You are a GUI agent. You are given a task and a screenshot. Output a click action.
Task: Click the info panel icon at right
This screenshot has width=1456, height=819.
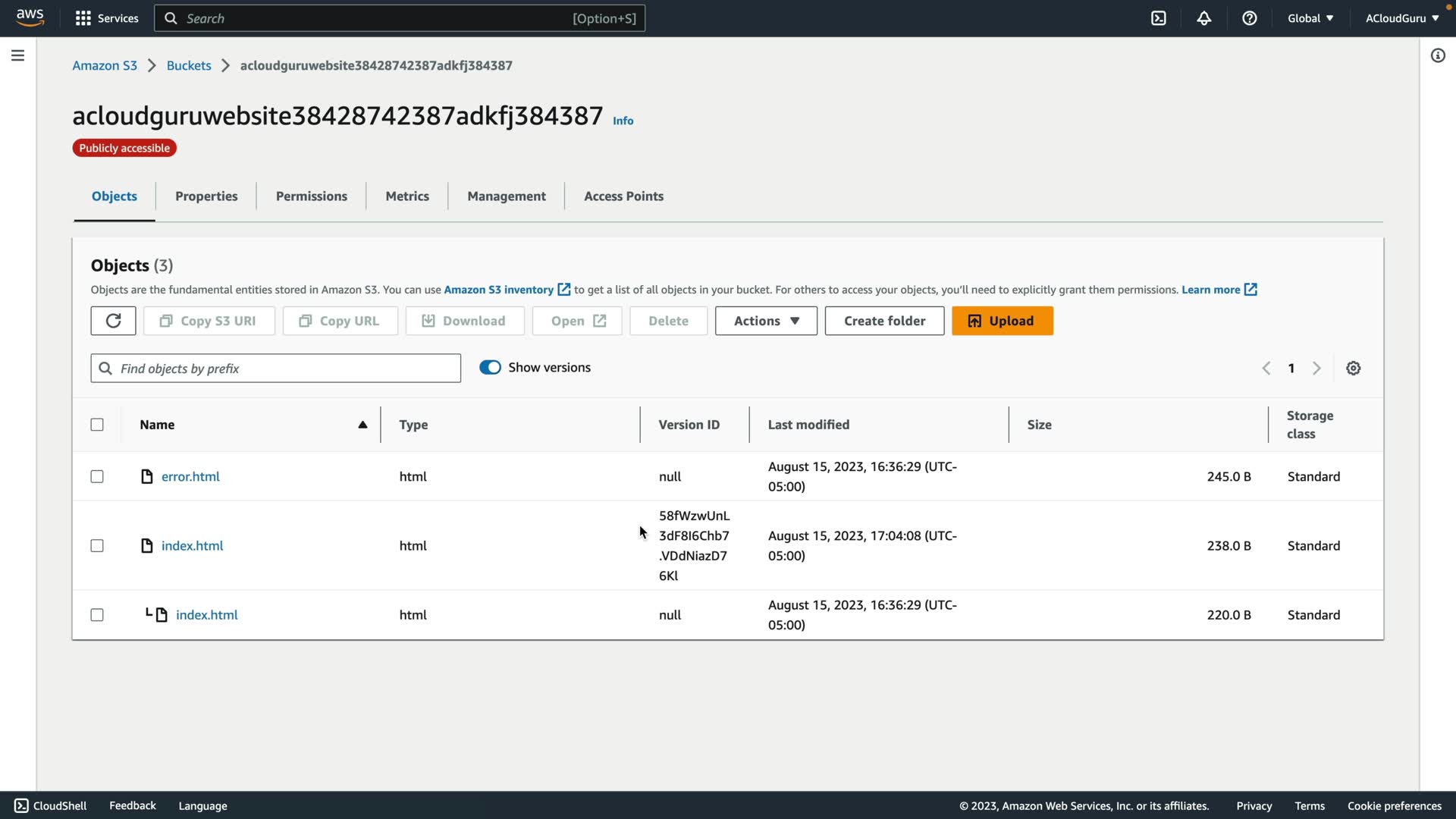[x=1438, y=55]
